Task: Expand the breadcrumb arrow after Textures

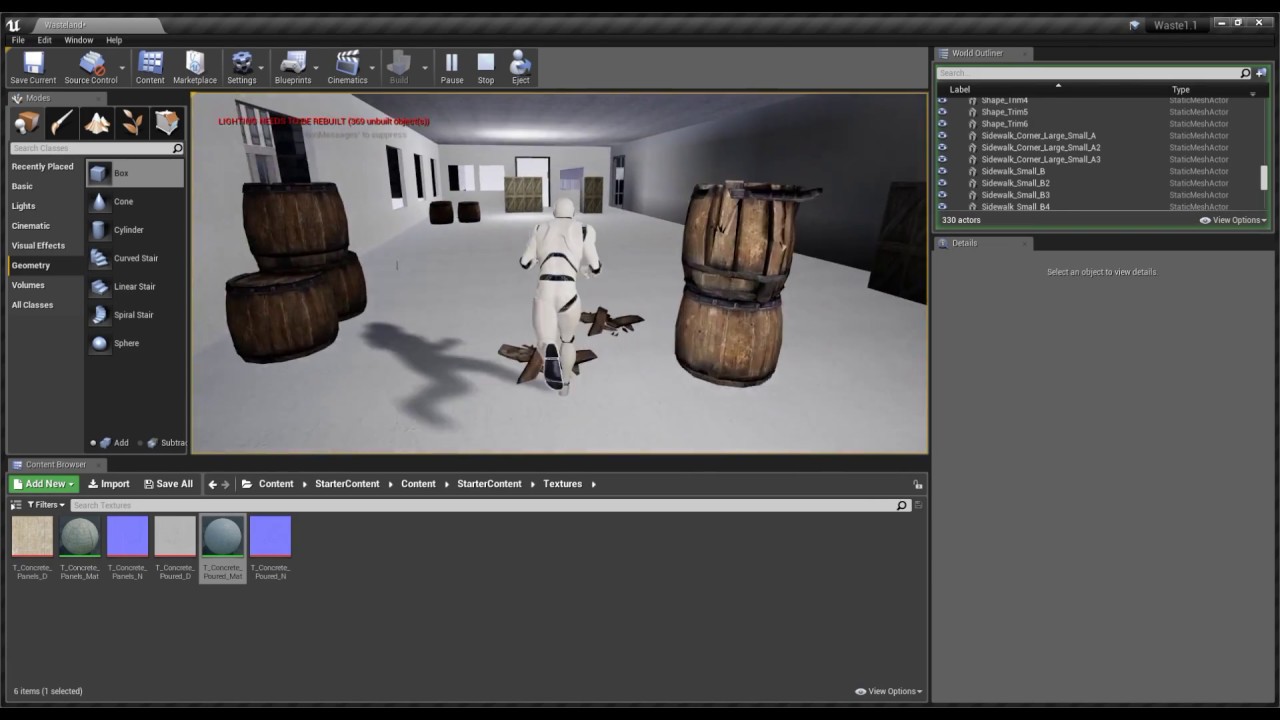Action: 593,484
